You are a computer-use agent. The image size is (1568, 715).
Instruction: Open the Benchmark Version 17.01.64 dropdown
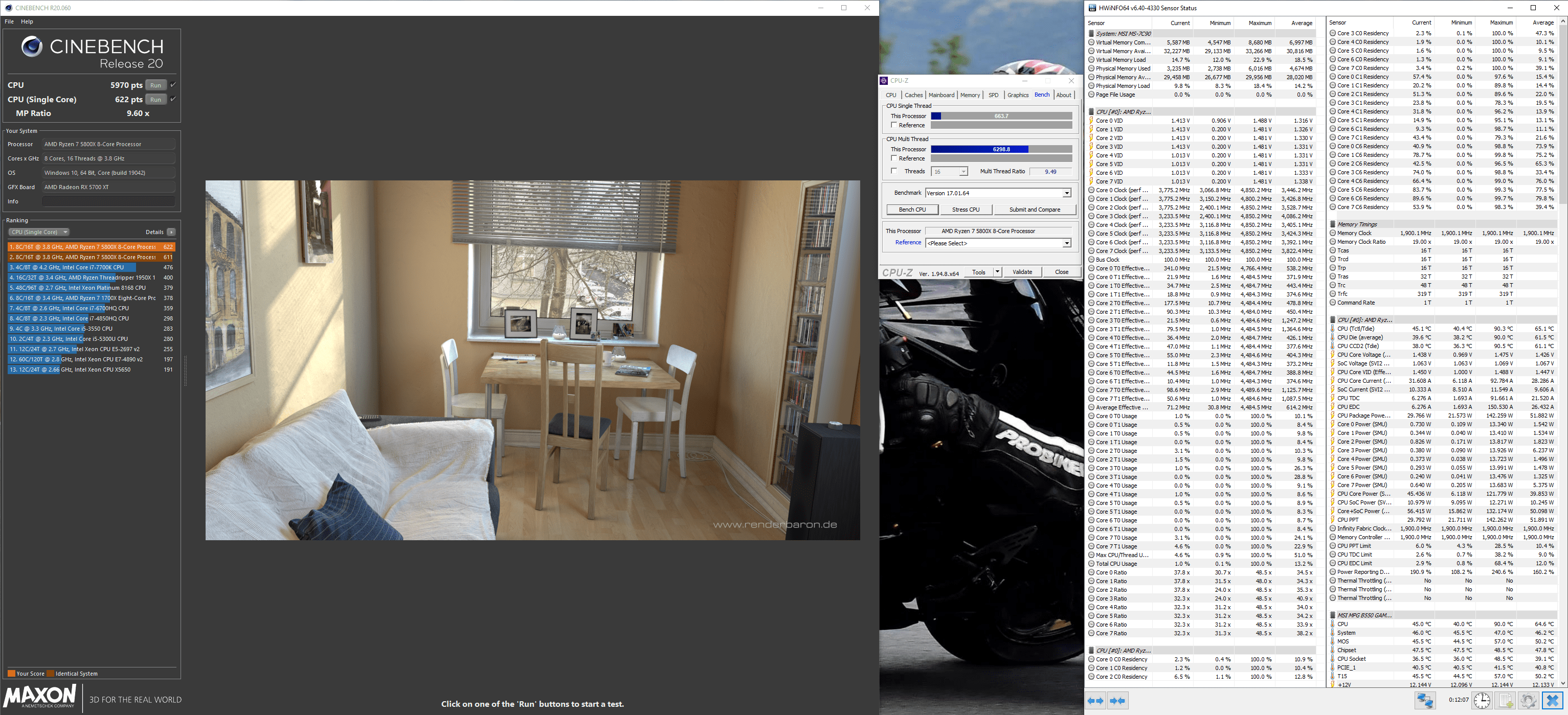[998, 193]
